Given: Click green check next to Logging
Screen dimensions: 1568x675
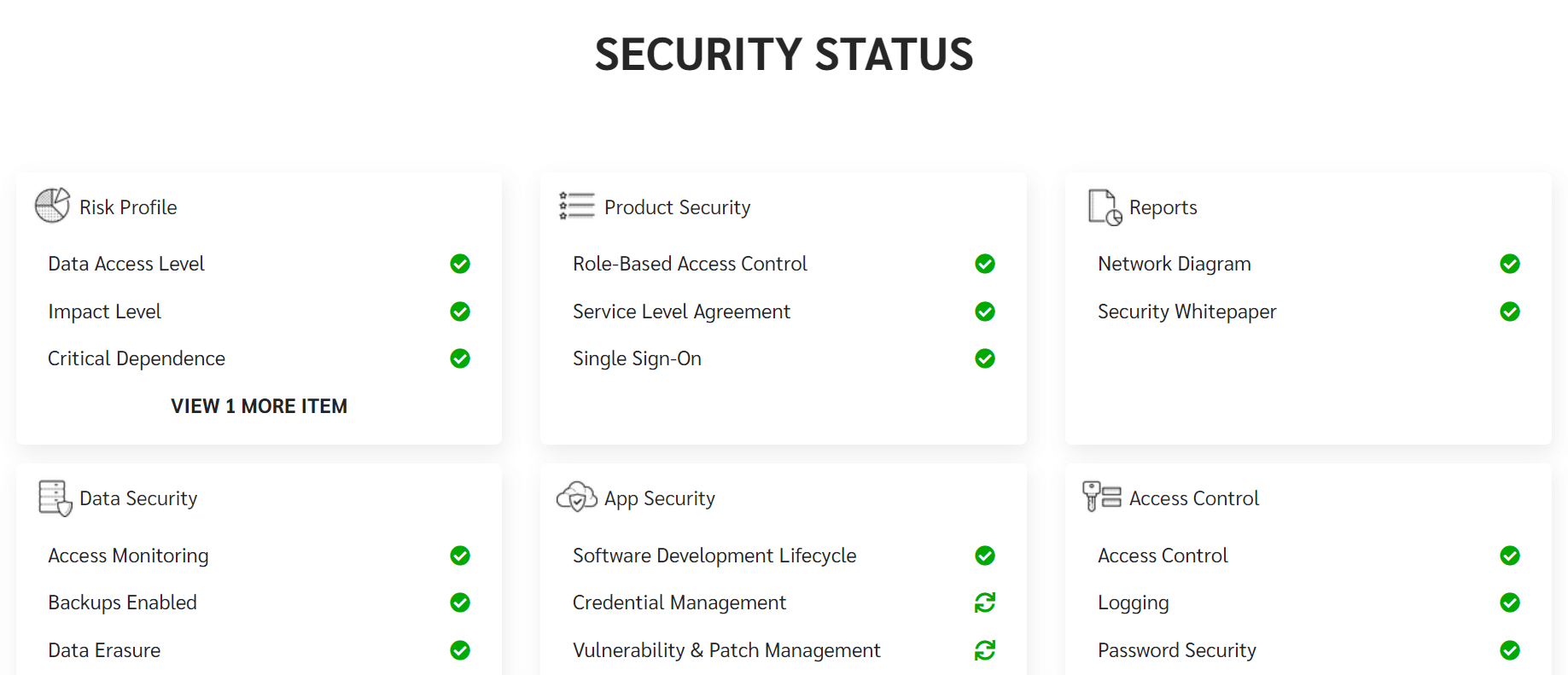Looking at the screenshot, I should pos(1510,602).
